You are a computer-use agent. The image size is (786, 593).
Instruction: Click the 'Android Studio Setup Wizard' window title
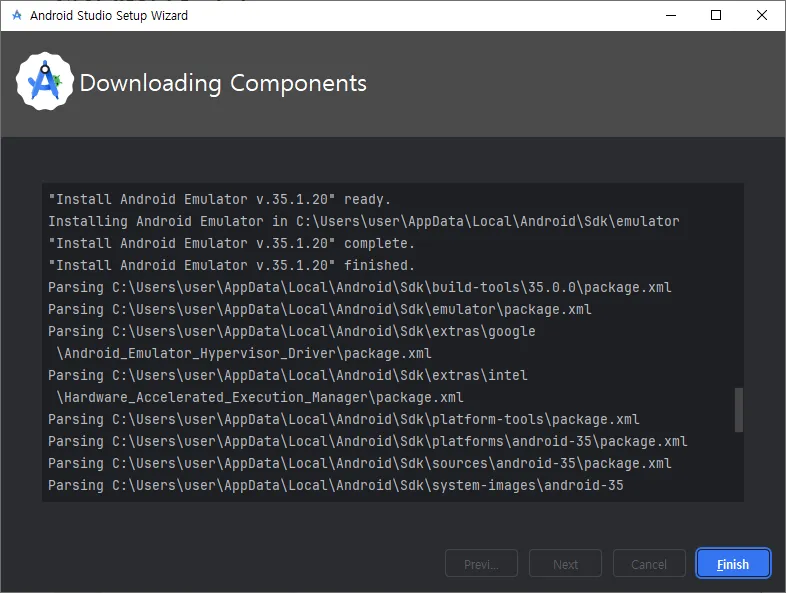109,16
